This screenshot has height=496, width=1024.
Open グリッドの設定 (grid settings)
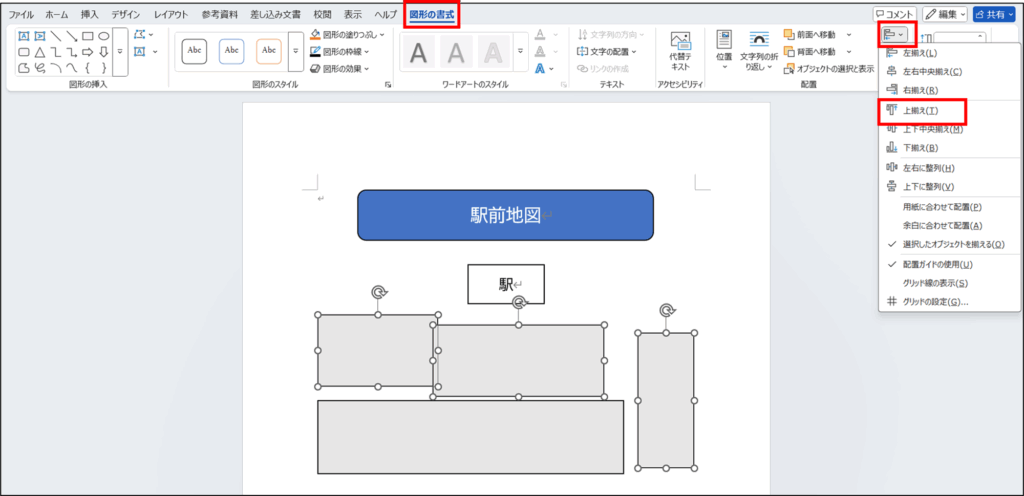coord(935,301)
